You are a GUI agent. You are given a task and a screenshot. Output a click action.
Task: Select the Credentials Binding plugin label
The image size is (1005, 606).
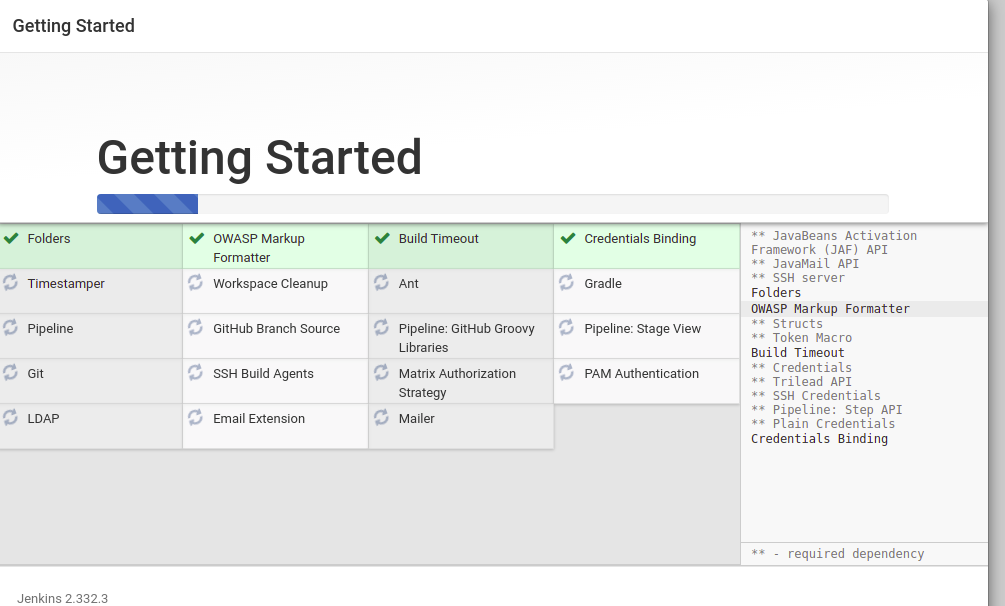(640, 239)
